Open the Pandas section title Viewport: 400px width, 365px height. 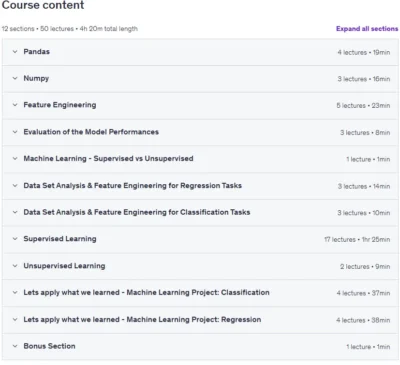point(37,52)
